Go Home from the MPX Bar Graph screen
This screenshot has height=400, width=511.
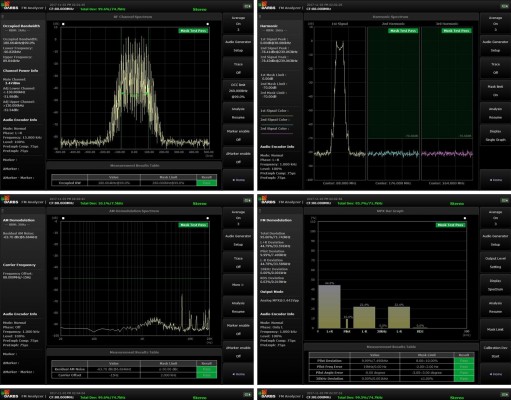[x=495, y=374]
